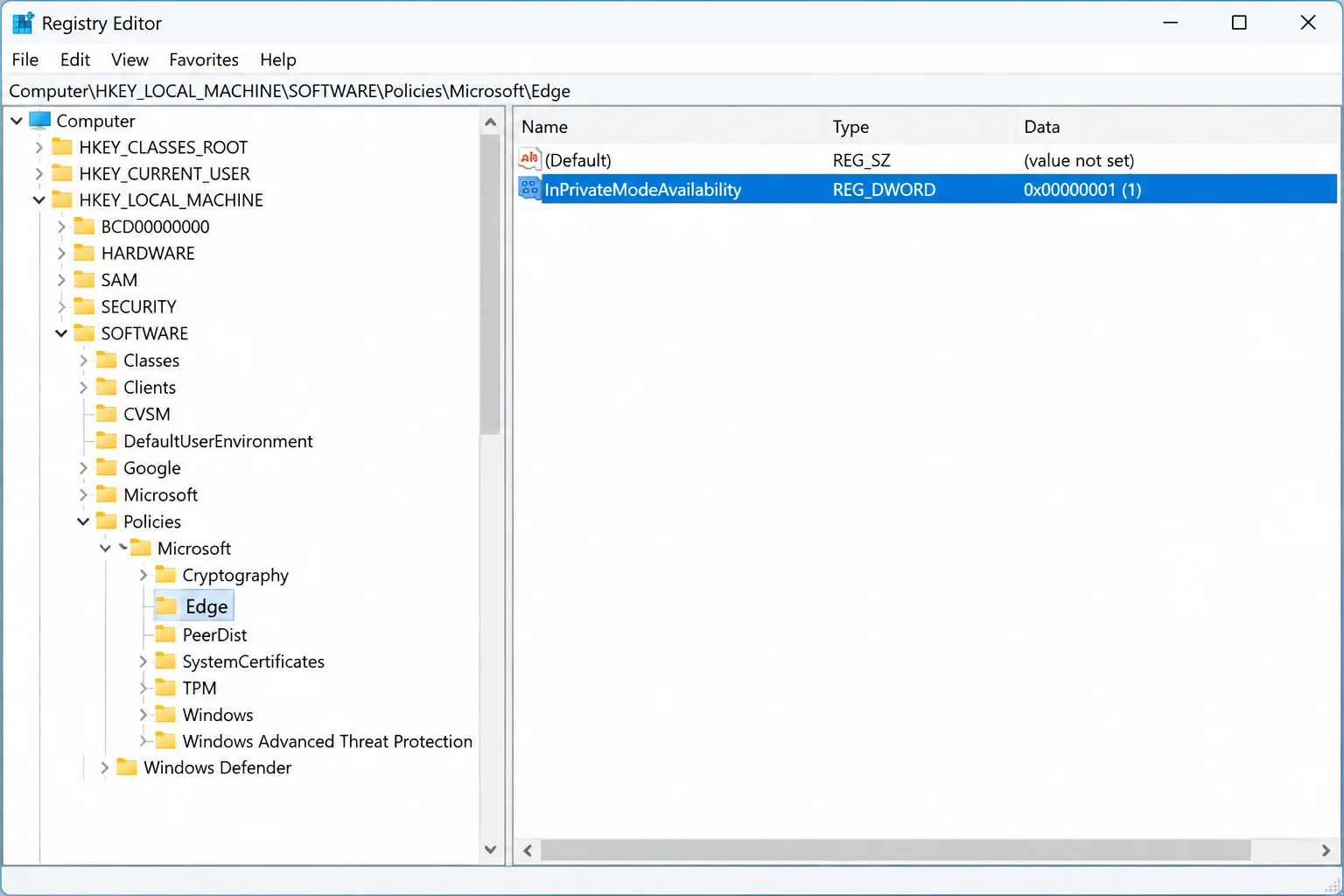Click the HKEY_LOCAL_MACHINE folder icon
Viewport: 1344px width, 896px height.
coord(62,199)
